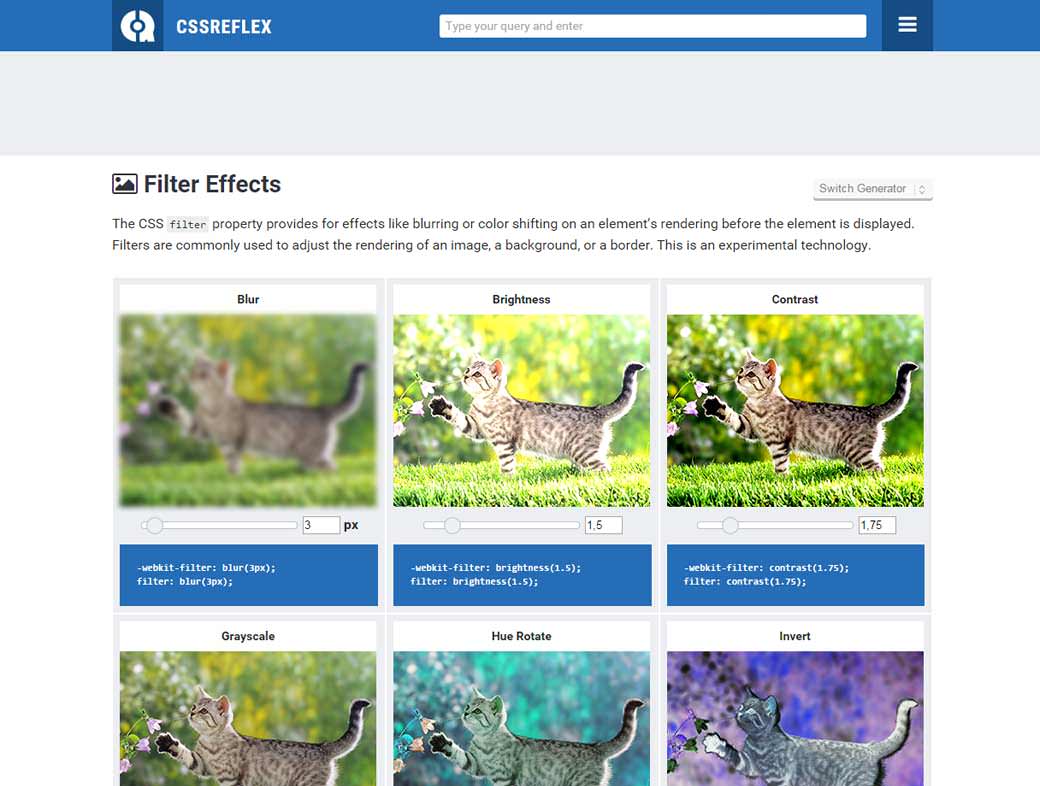Click the picture icon beside Filter Effects heading

pyautogui.click(x=123, y=183)
